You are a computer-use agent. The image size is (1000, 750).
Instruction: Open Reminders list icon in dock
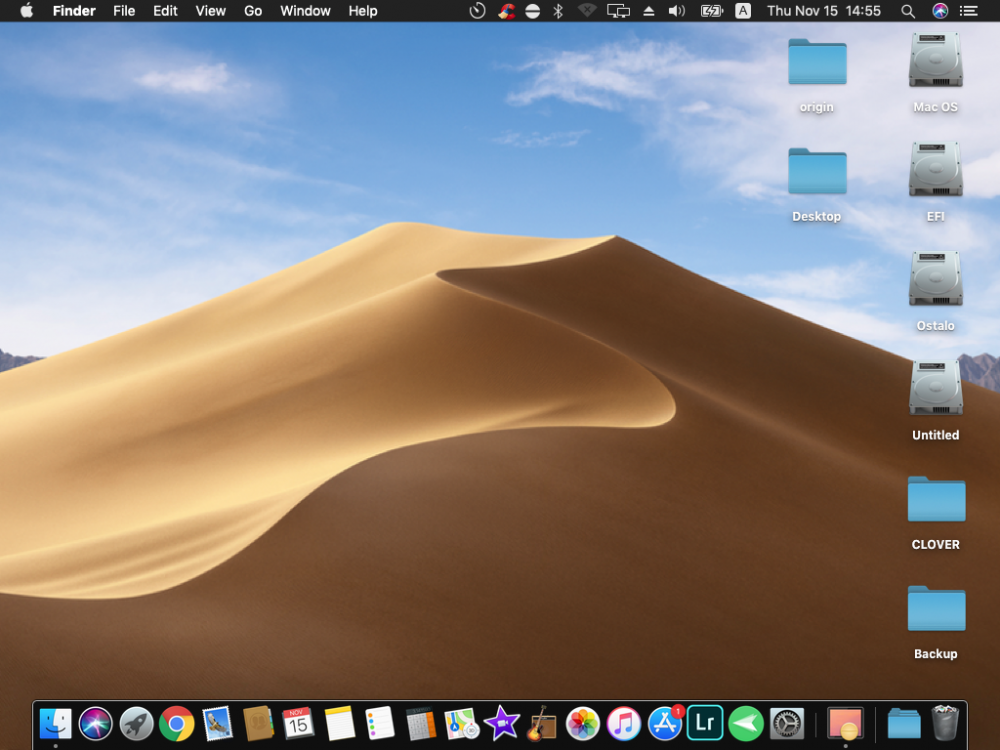pyautogui.click(x=379, y=724)
